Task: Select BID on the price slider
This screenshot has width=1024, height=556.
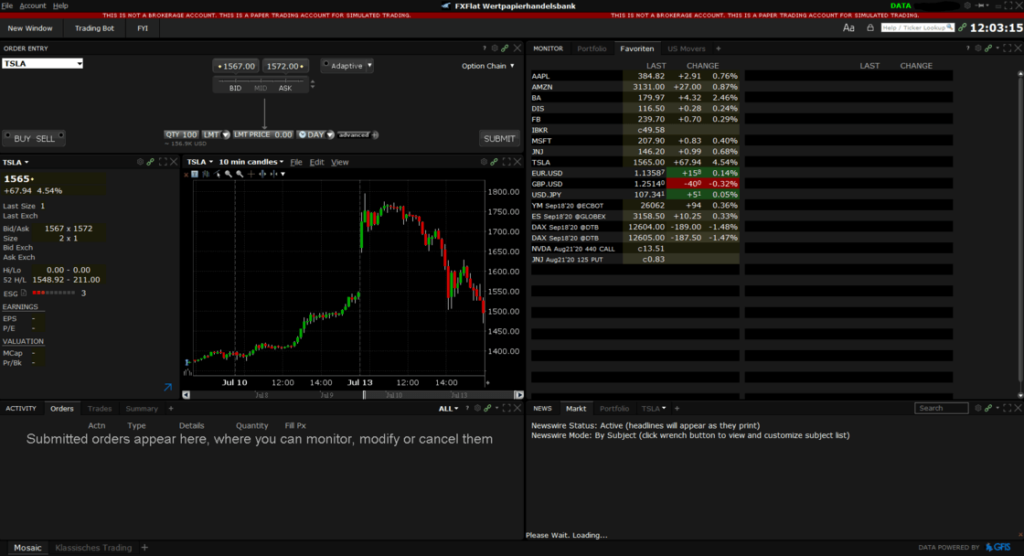Action: (235, 88)
